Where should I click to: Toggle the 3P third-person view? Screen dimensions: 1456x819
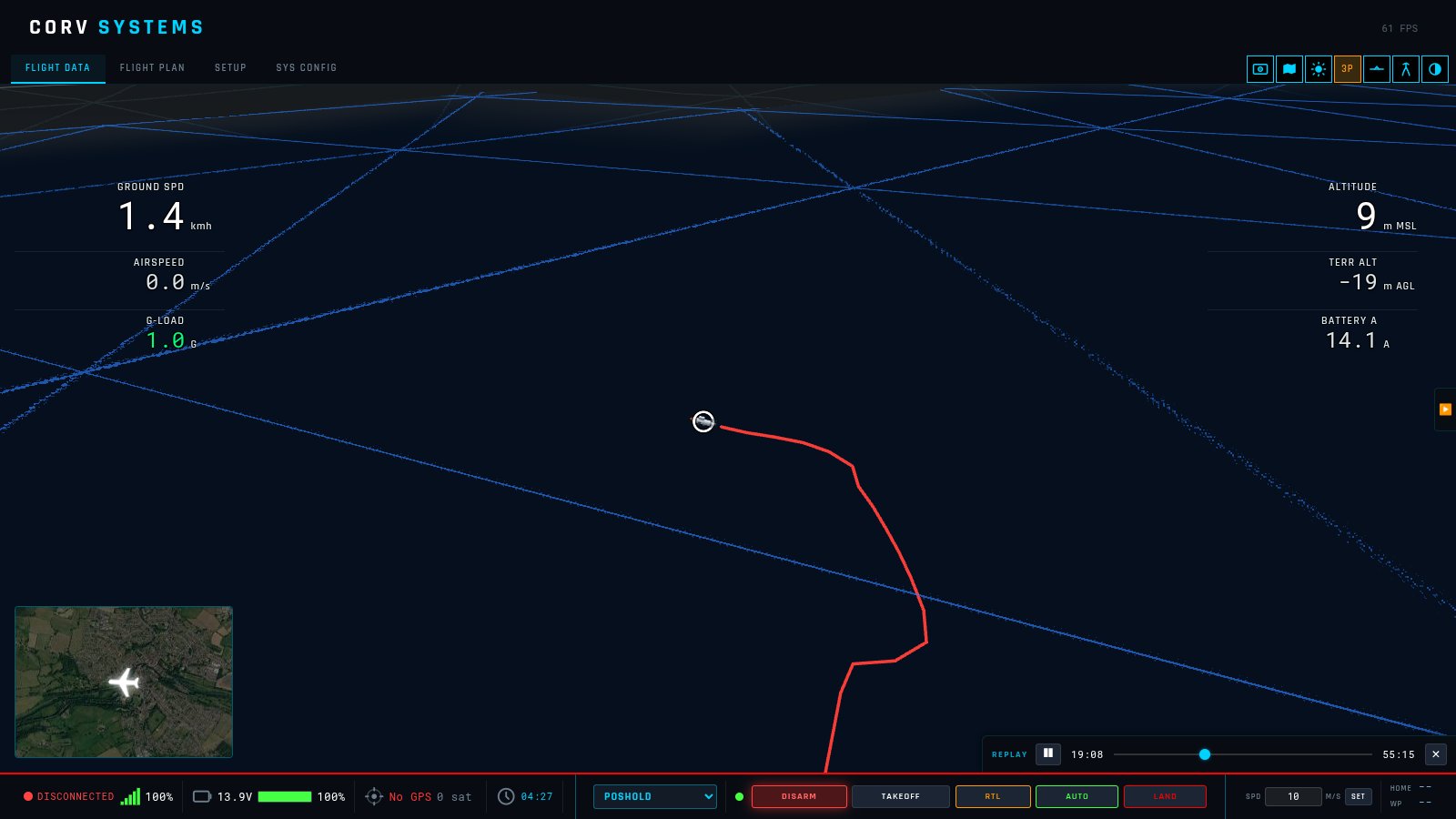pos(1347,68)
